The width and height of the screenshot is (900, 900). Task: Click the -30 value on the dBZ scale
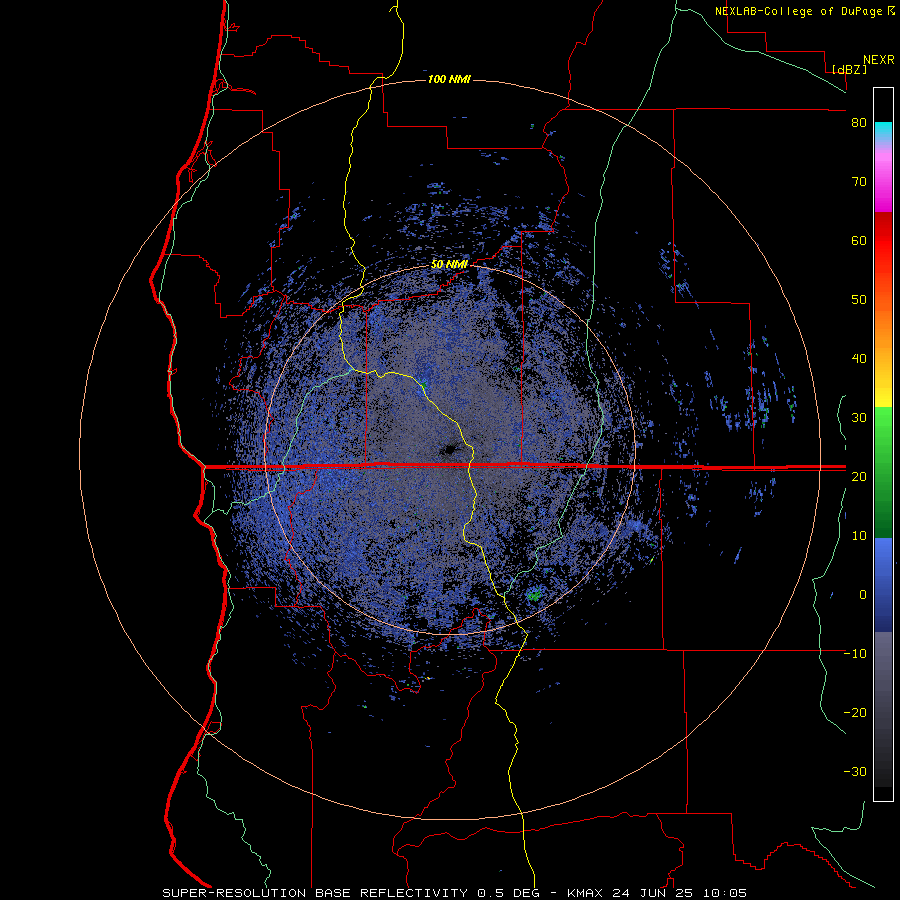855,771
